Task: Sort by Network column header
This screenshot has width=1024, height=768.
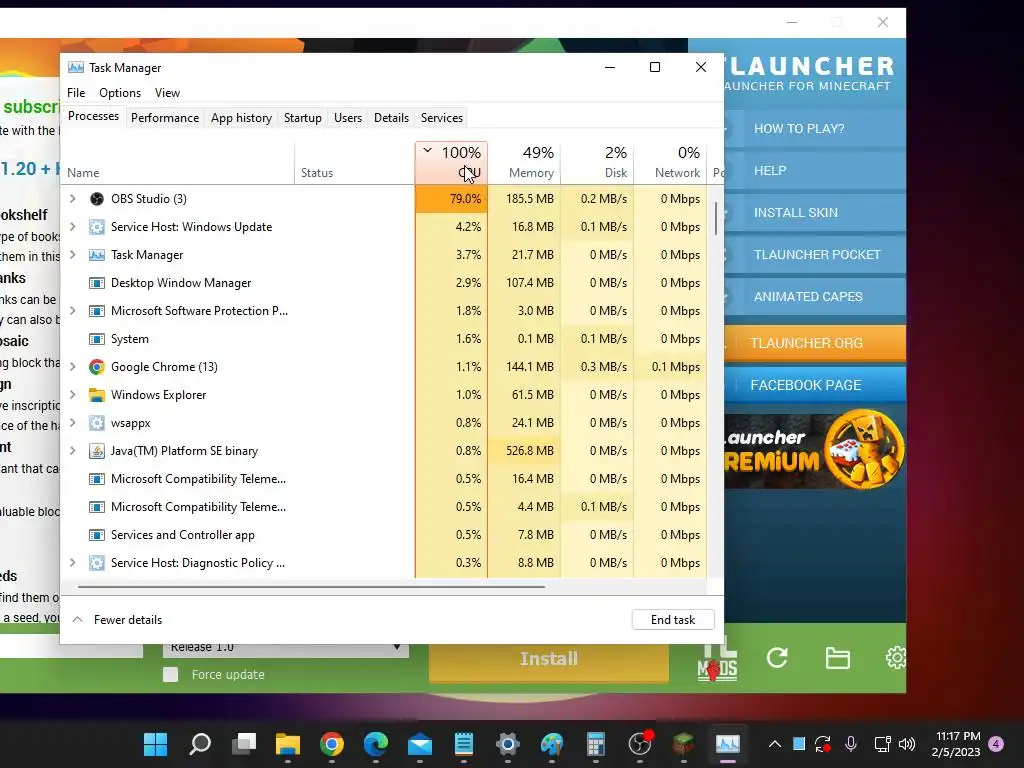Action: click(671, 163)
